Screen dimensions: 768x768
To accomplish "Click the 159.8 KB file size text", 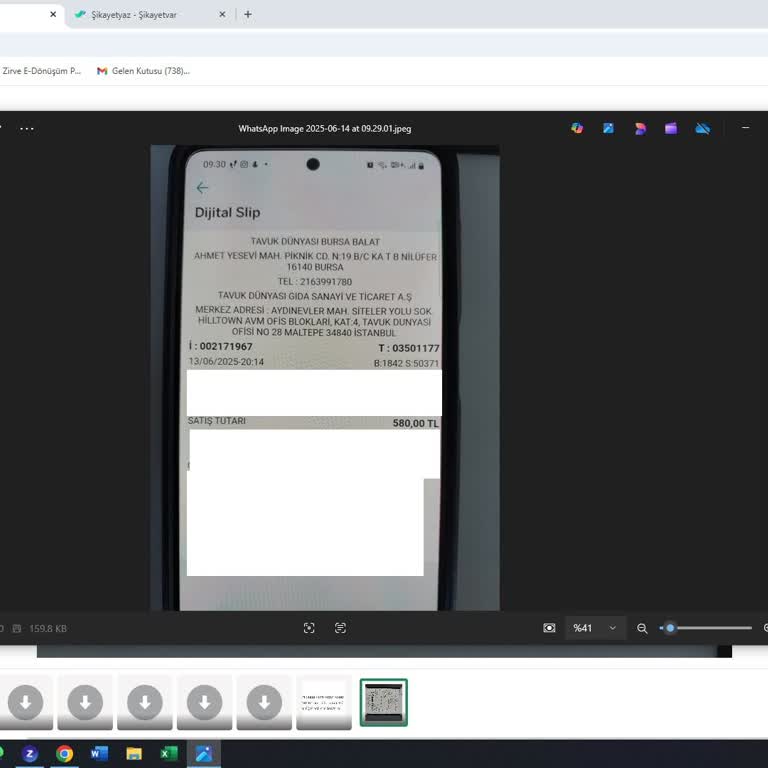I will (48, 628).
